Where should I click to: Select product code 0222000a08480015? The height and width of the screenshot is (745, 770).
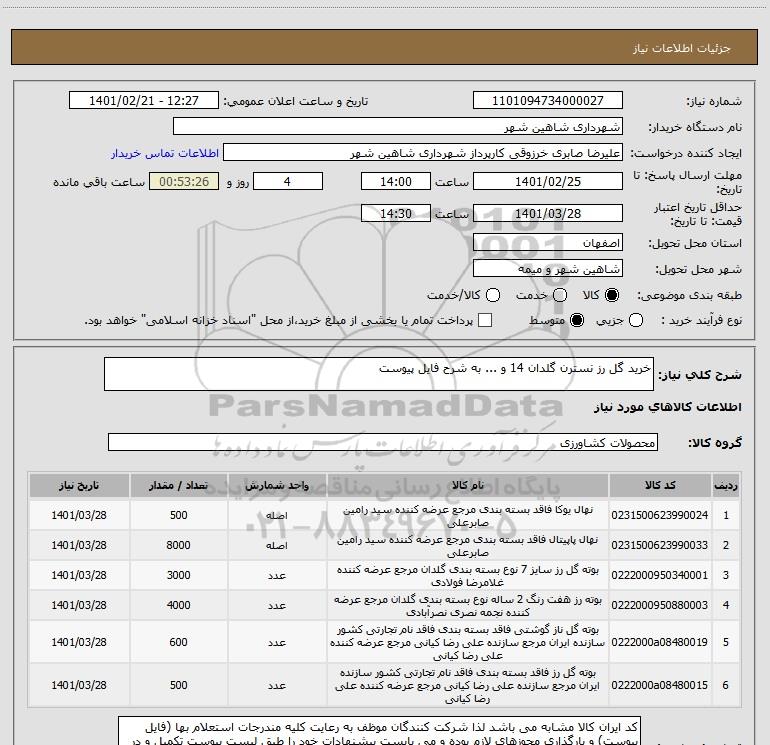(660, 685)
